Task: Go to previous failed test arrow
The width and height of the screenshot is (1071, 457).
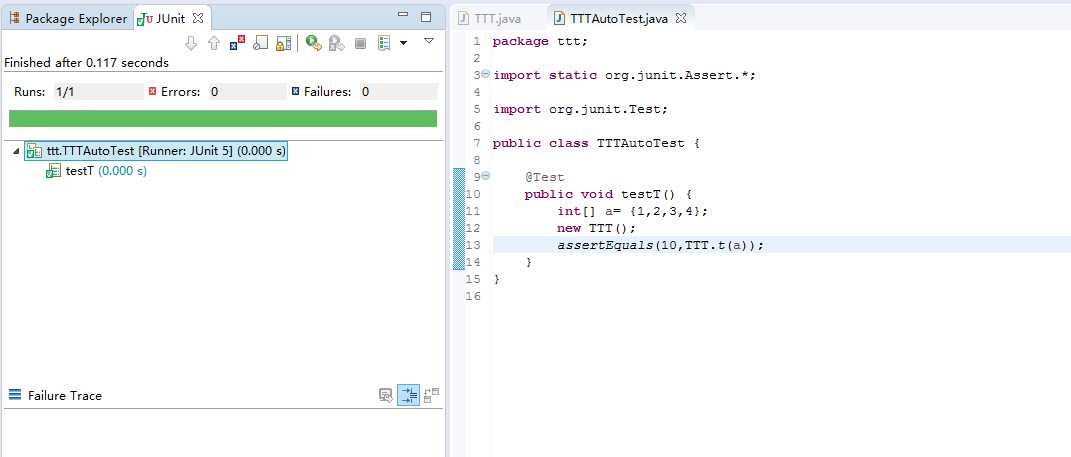Action: (x=214, y=43)
